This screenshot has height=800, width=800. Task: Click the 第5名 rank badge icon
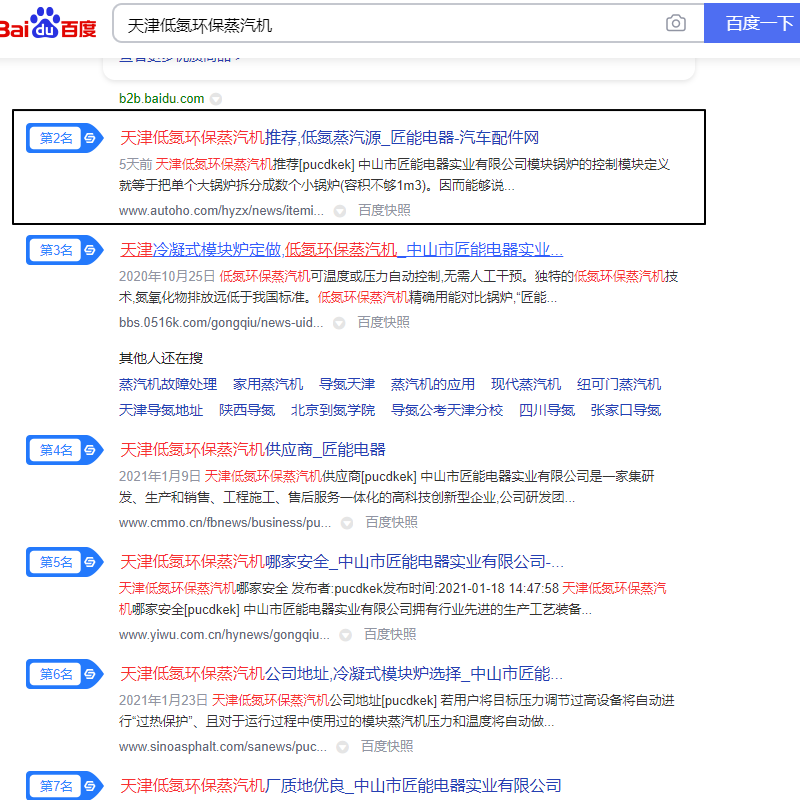pyautogui.click(x=64, y=562)
